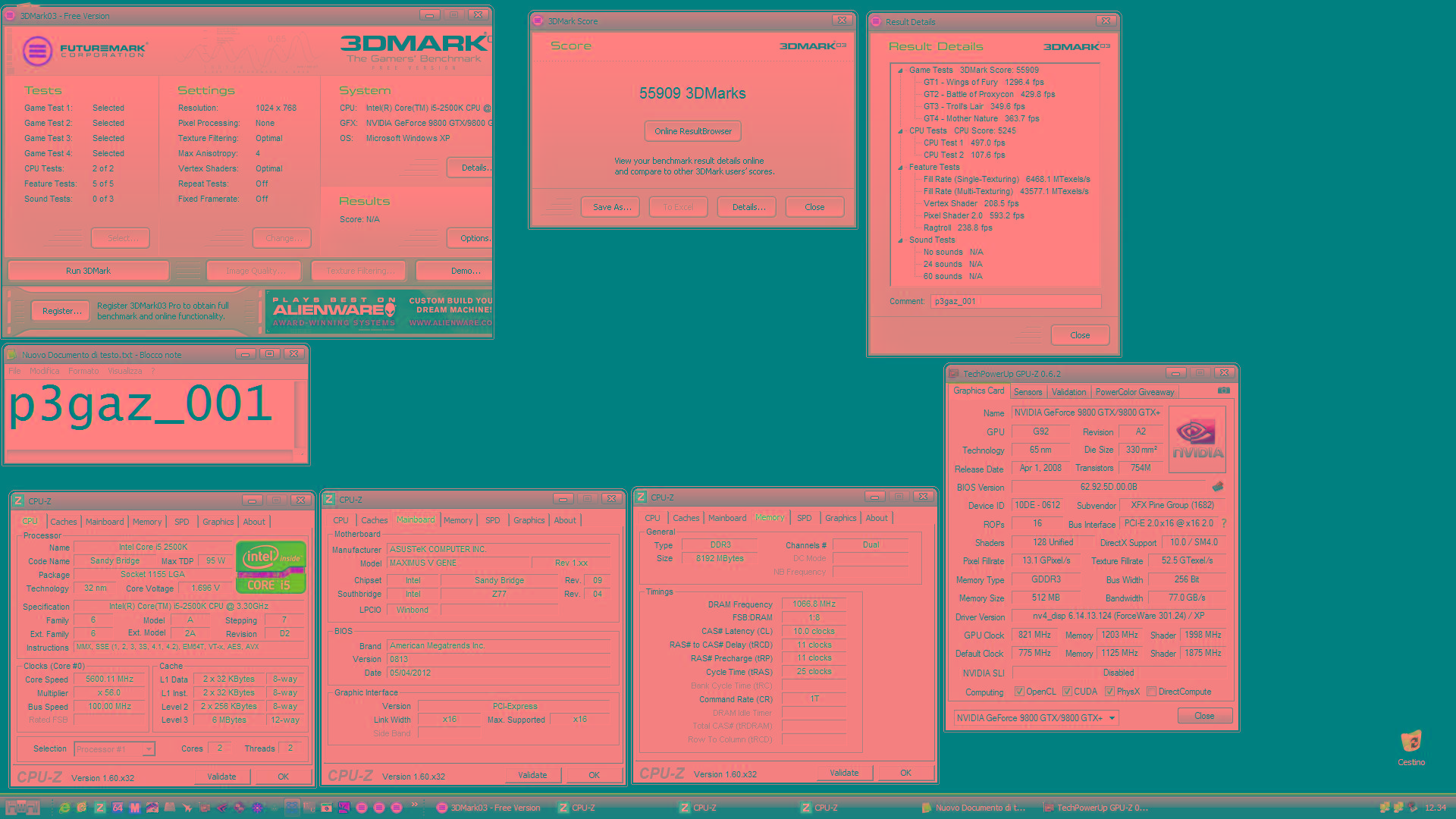This screenshot has width=1456, height=819.
Task: Click the Register button in 3DMark03
Action: pyautogui.click(x=61, y=311)
